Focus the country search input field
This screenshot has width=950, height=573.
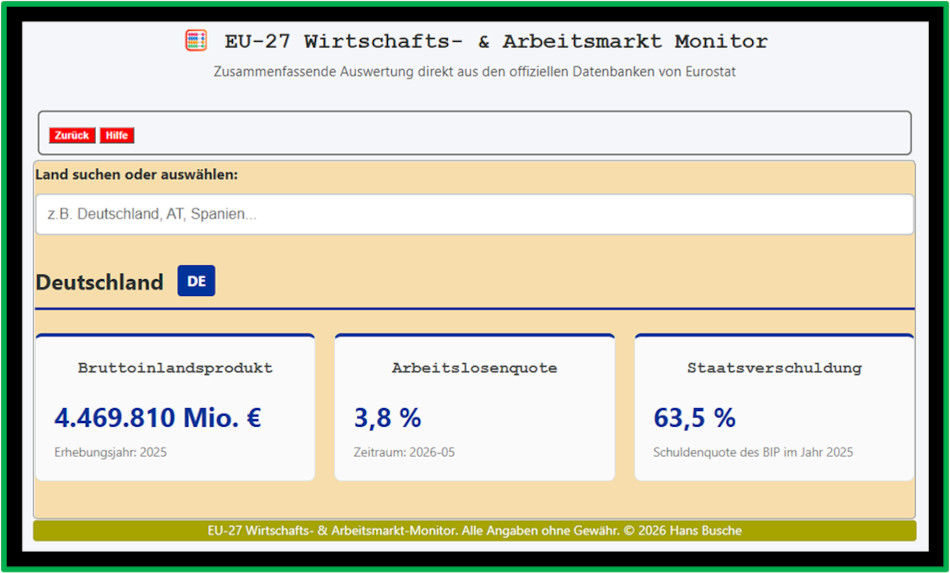[474, 214]
